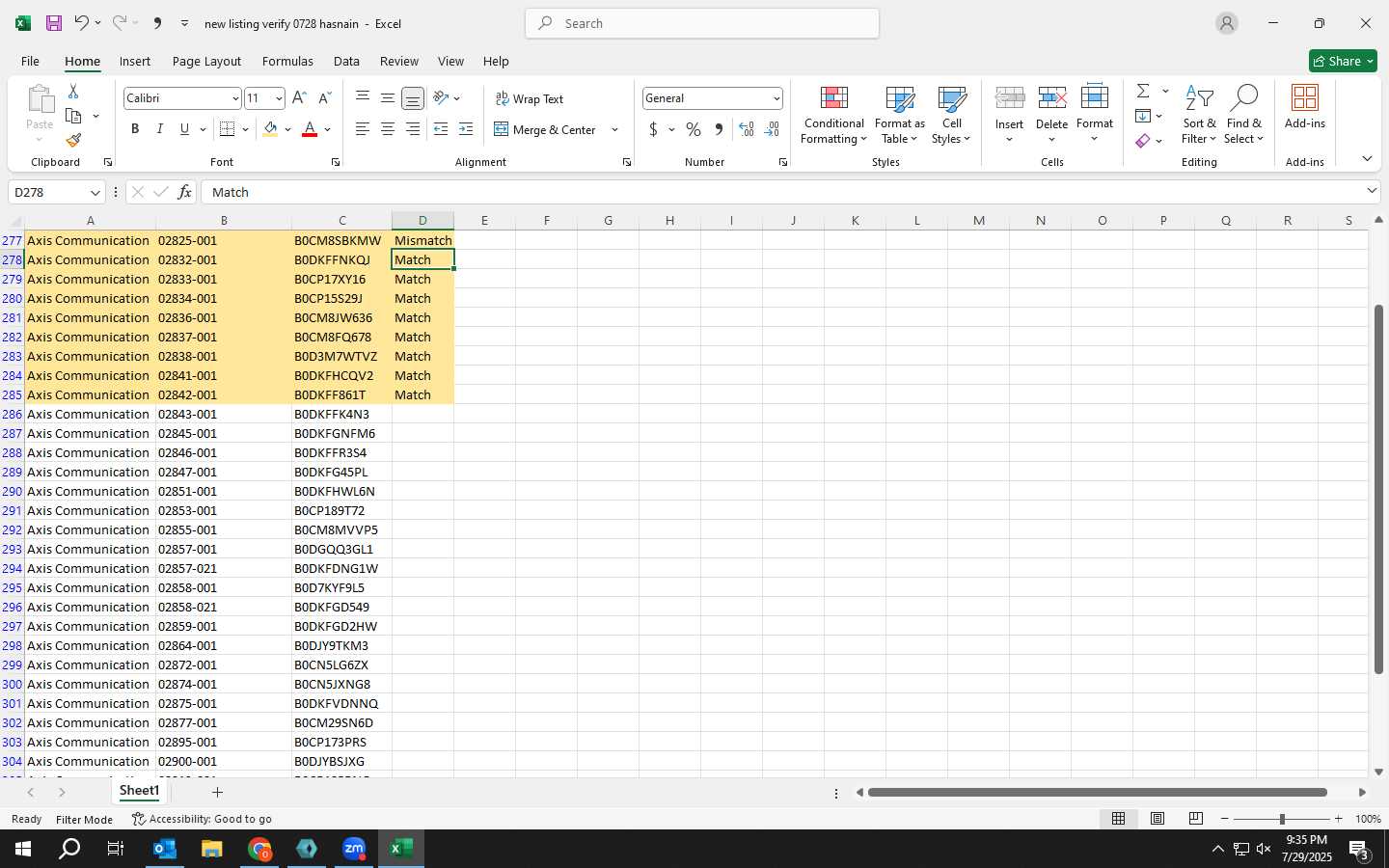
Task: Click Accessibility: Good to go status
Action: point(202,819)
